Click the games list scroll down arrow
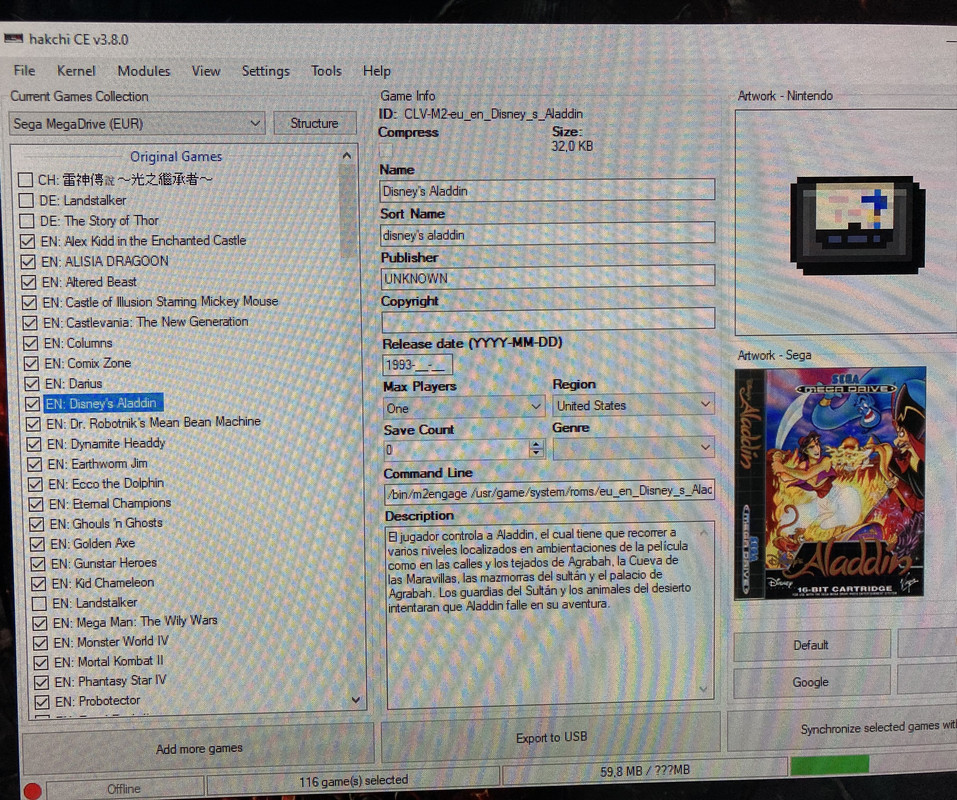The width and height of the screenshot is (957, 800). [355, 700]
